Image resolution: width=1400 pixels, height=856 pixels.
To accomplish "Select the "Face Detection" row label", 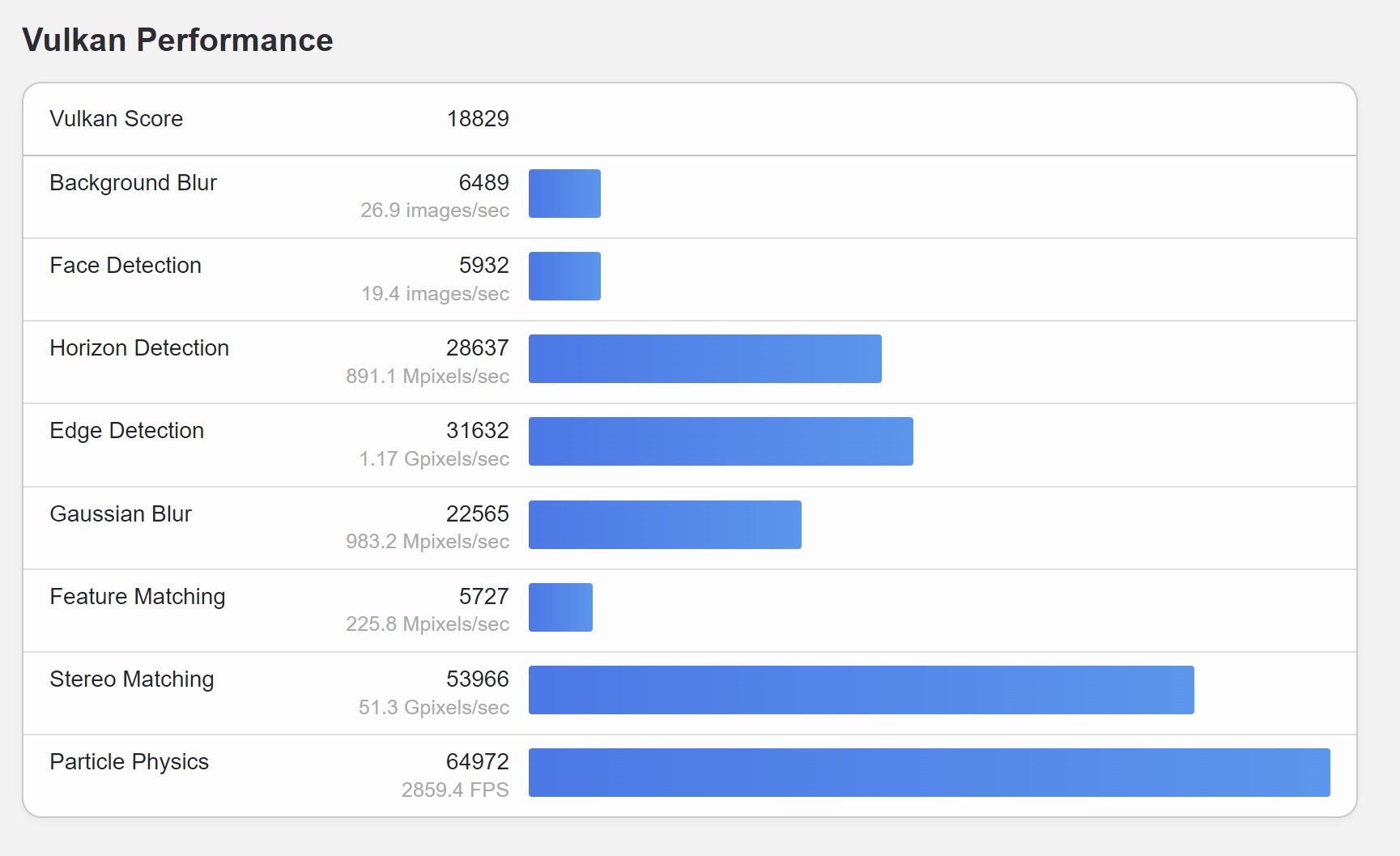I will [126, 266].
